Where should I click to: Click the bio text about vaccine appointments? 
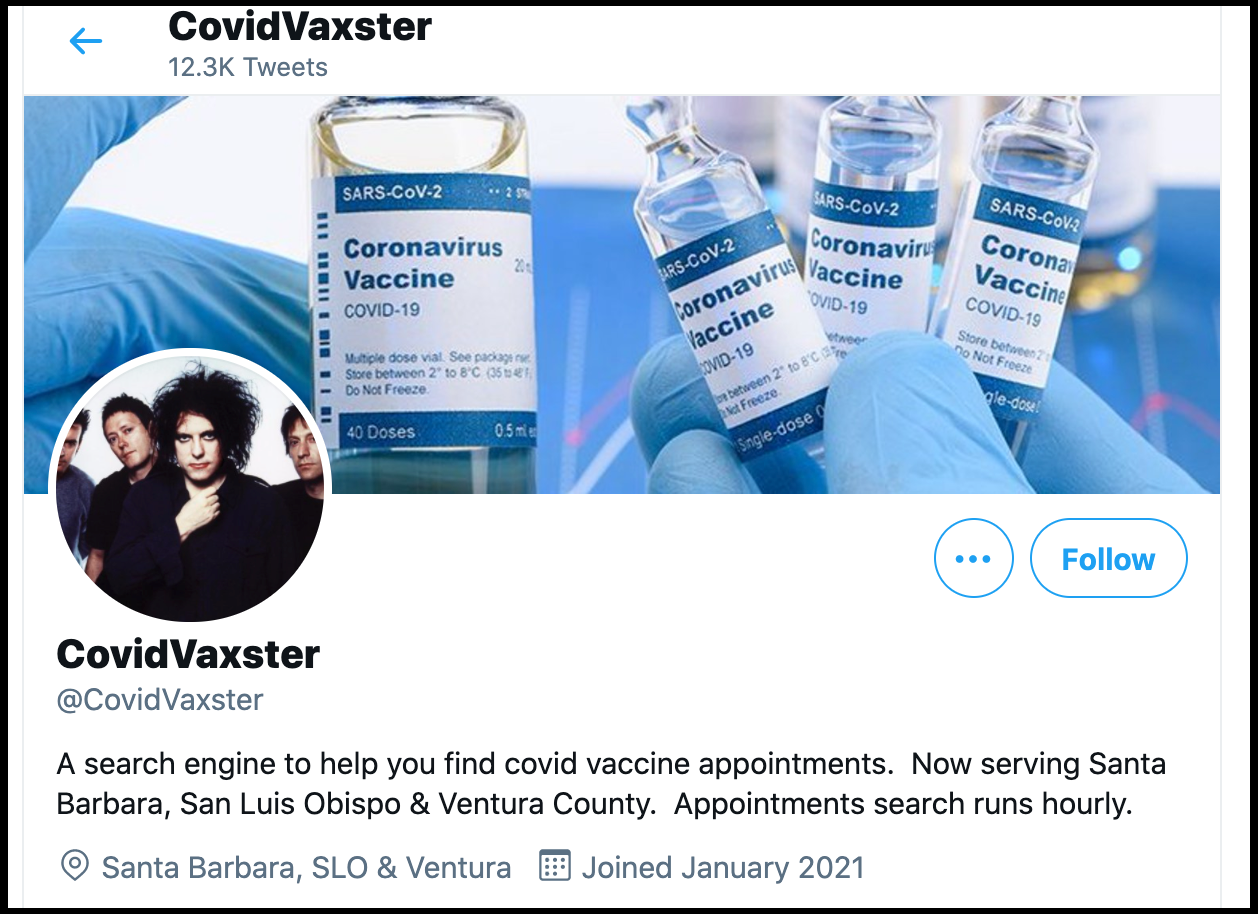tap(611, 785)
